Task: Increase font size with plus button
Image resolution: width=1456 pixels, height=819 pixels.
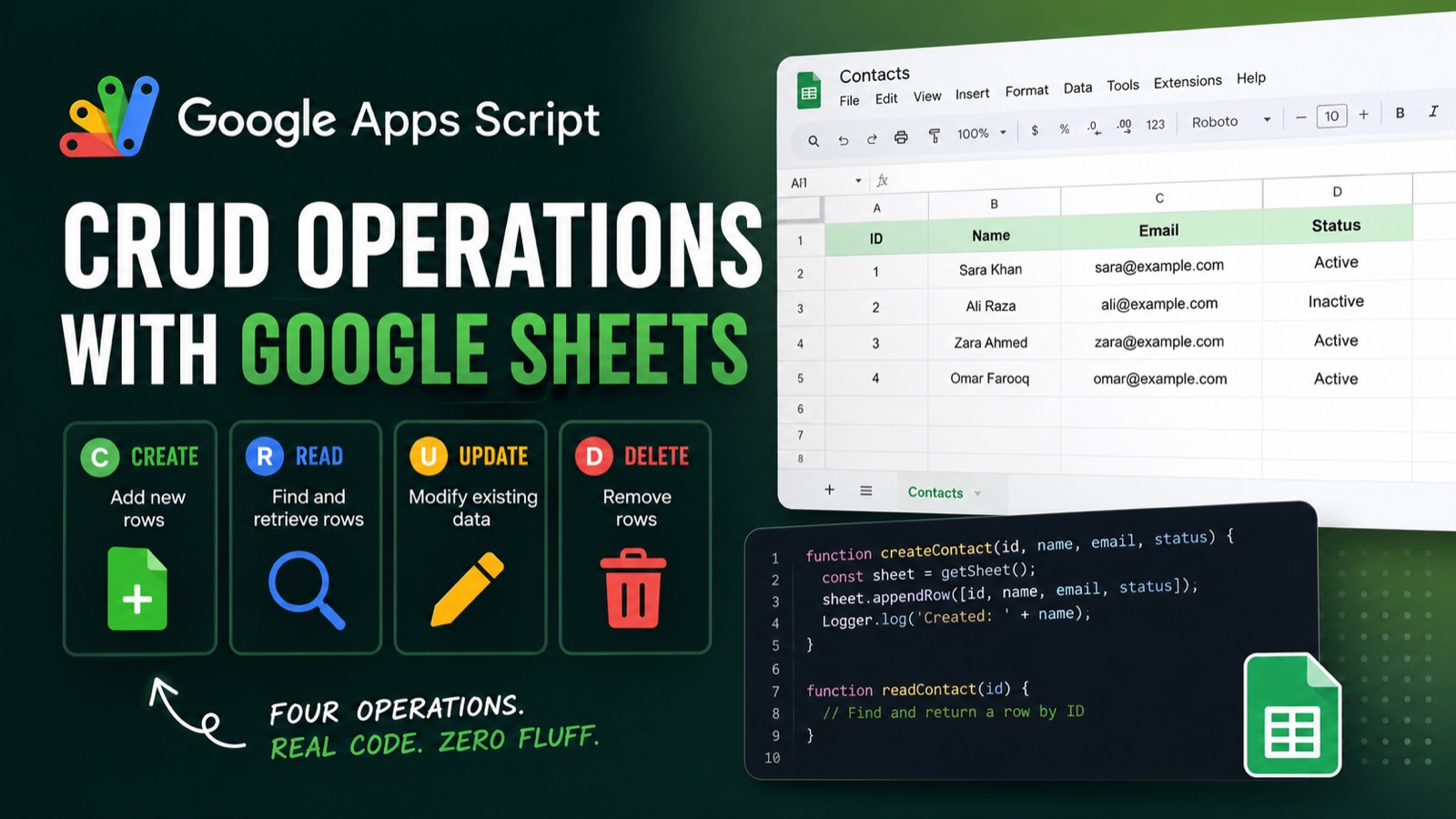Action: pos(1363,115)
